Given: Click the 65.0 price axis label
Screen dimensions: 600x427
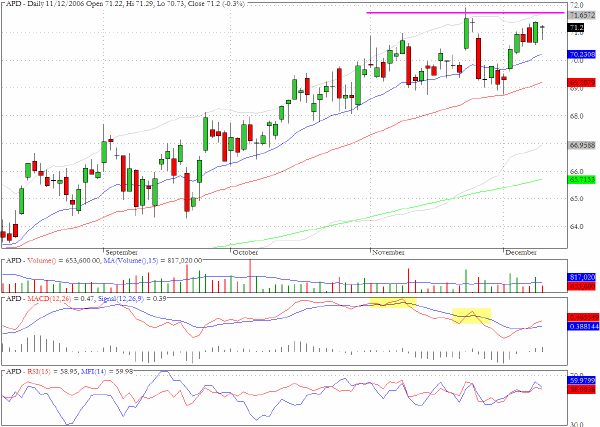Looking at the screenshot, I should coord(576,199).
